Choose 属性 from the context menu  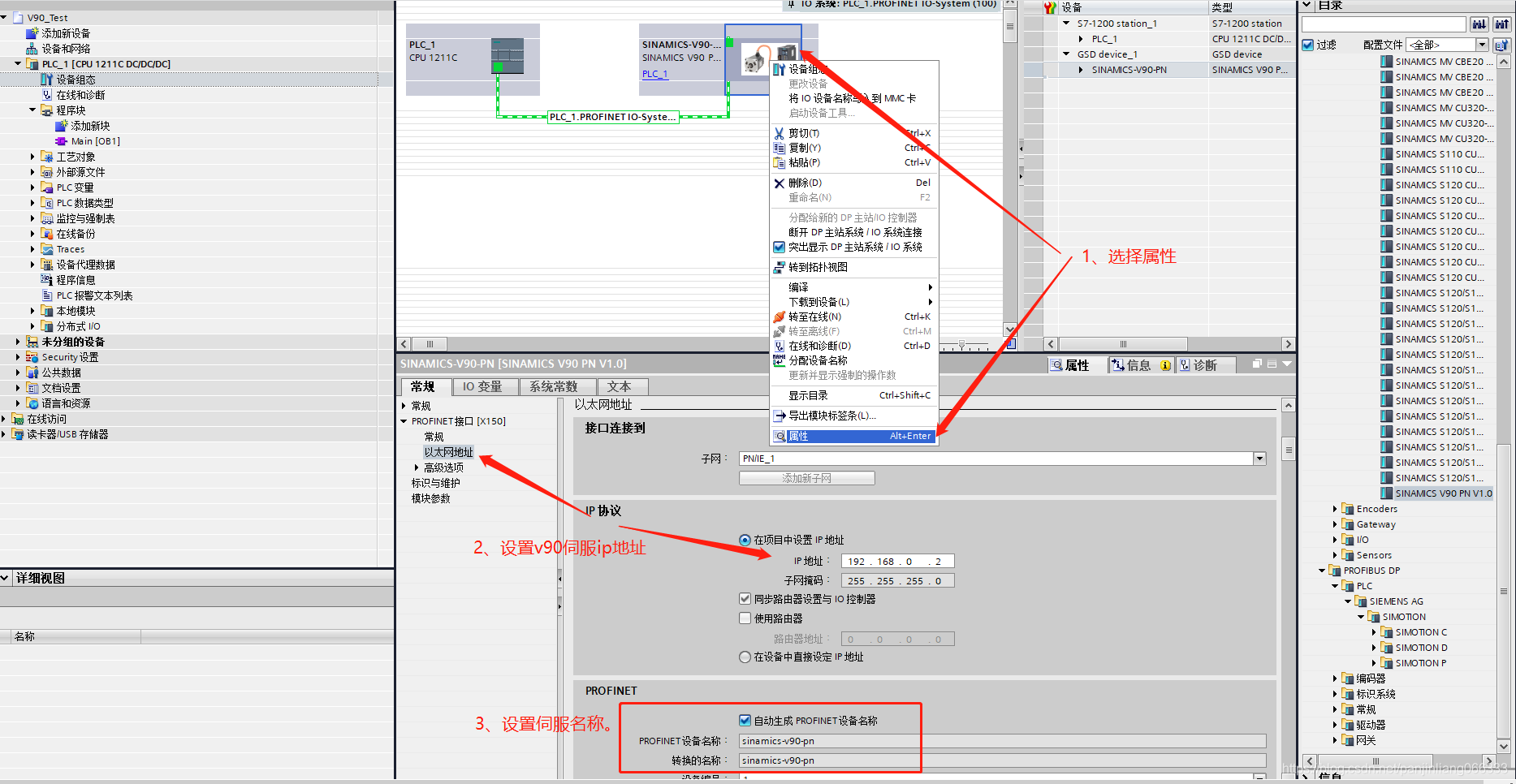pyautogui.click(x=853, y=436)
